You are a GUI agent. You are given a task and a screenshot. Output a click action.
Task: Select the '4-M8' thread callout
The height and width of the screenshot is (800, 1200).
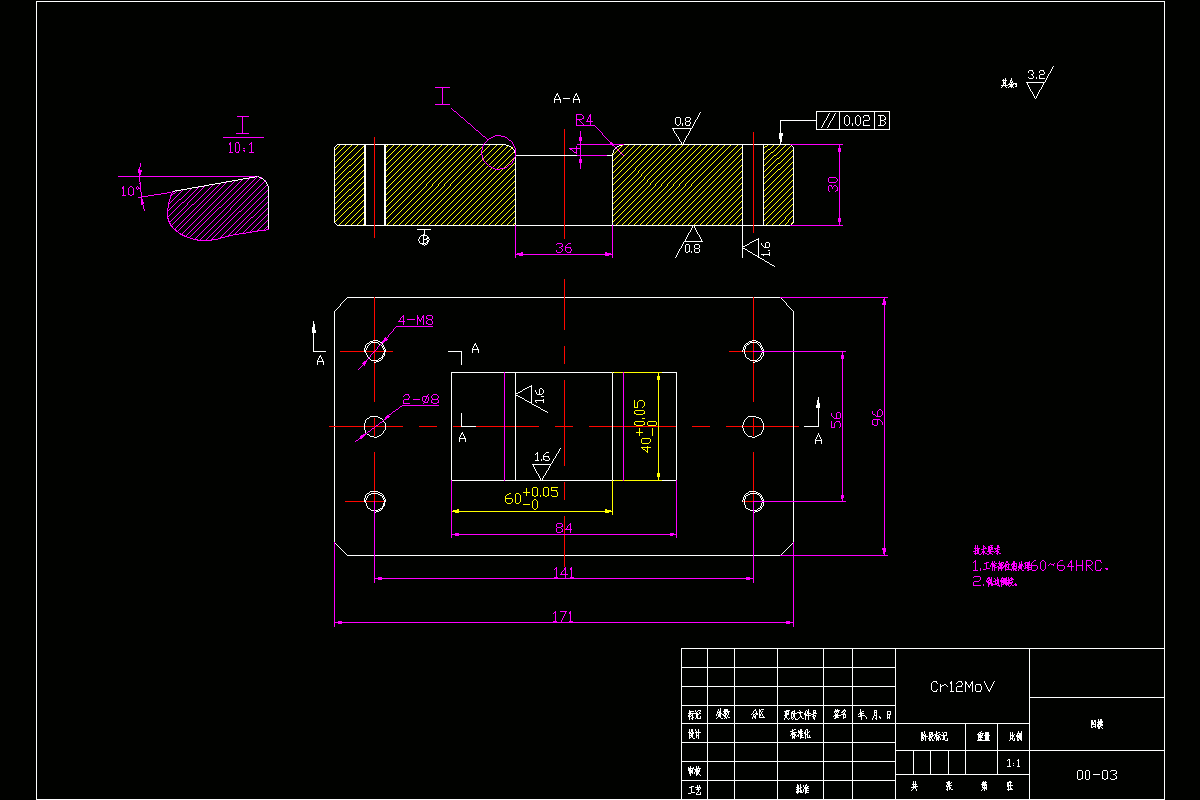tap(416, 320)
